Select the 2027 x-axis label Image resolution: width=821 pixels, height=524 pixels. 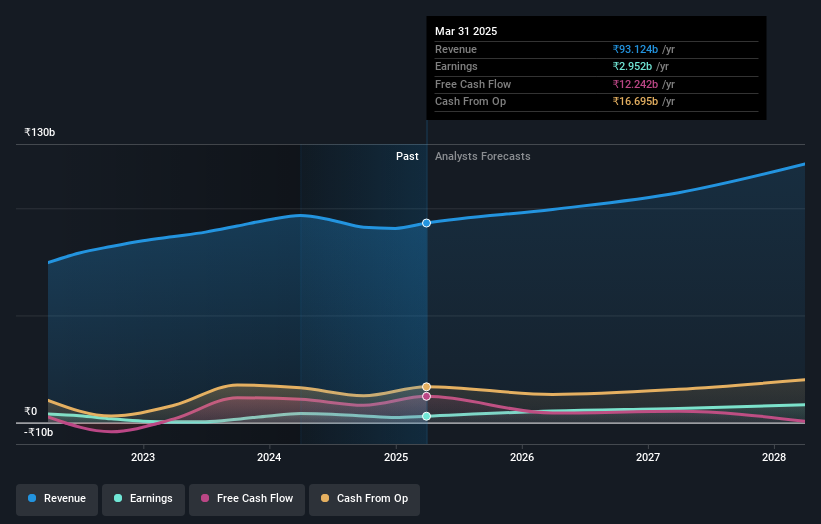(648, 457)
